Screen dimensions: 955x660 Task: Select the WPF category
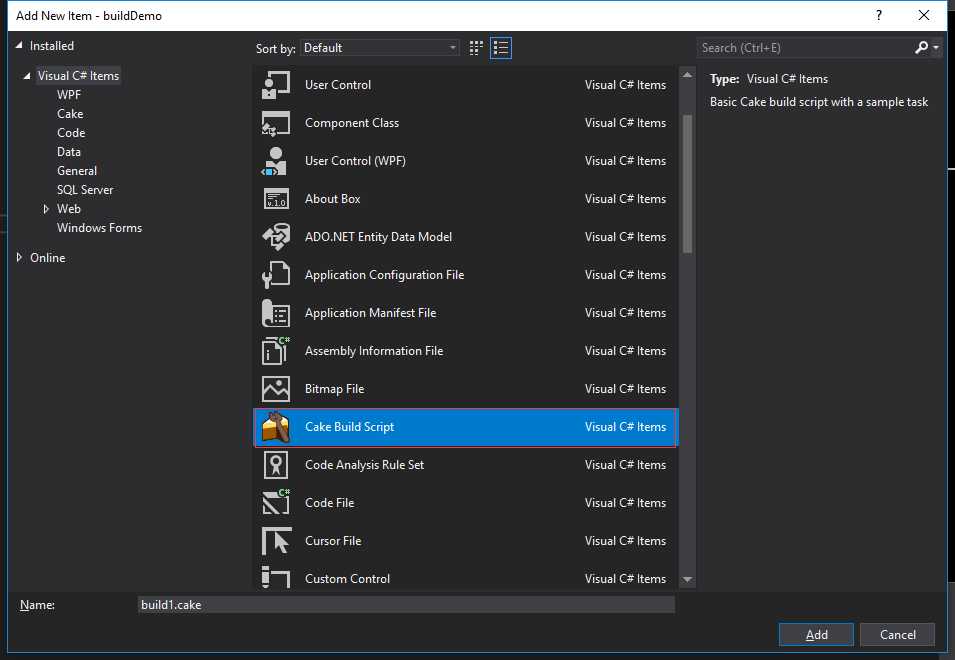(x=69, y=94)
